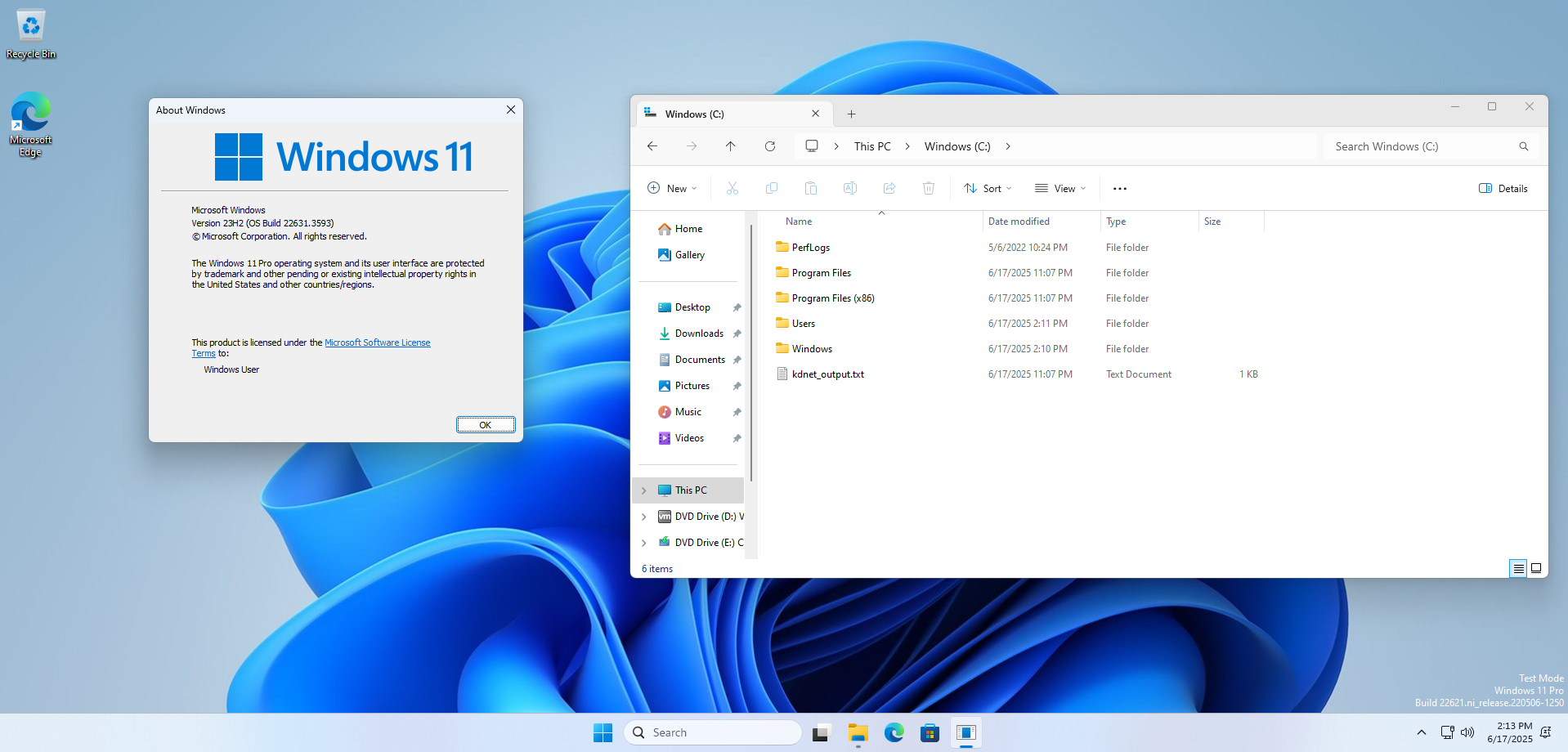The width and height of the screenshot is (1568, 752).
Task: Click the Delete trash icon
Action: coord(929,188)
